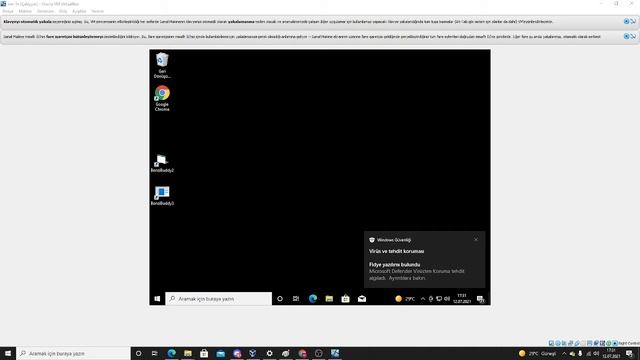Click the network icon in the VM tray
Screen dimensions: 640x360
point(439,299)
